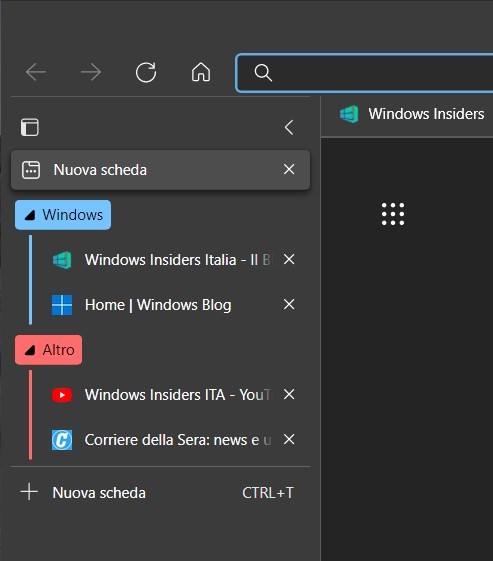Close the Corriere della Sera tab
The width and height of the screenshot is (493, 561).
[x=289, y=439]
